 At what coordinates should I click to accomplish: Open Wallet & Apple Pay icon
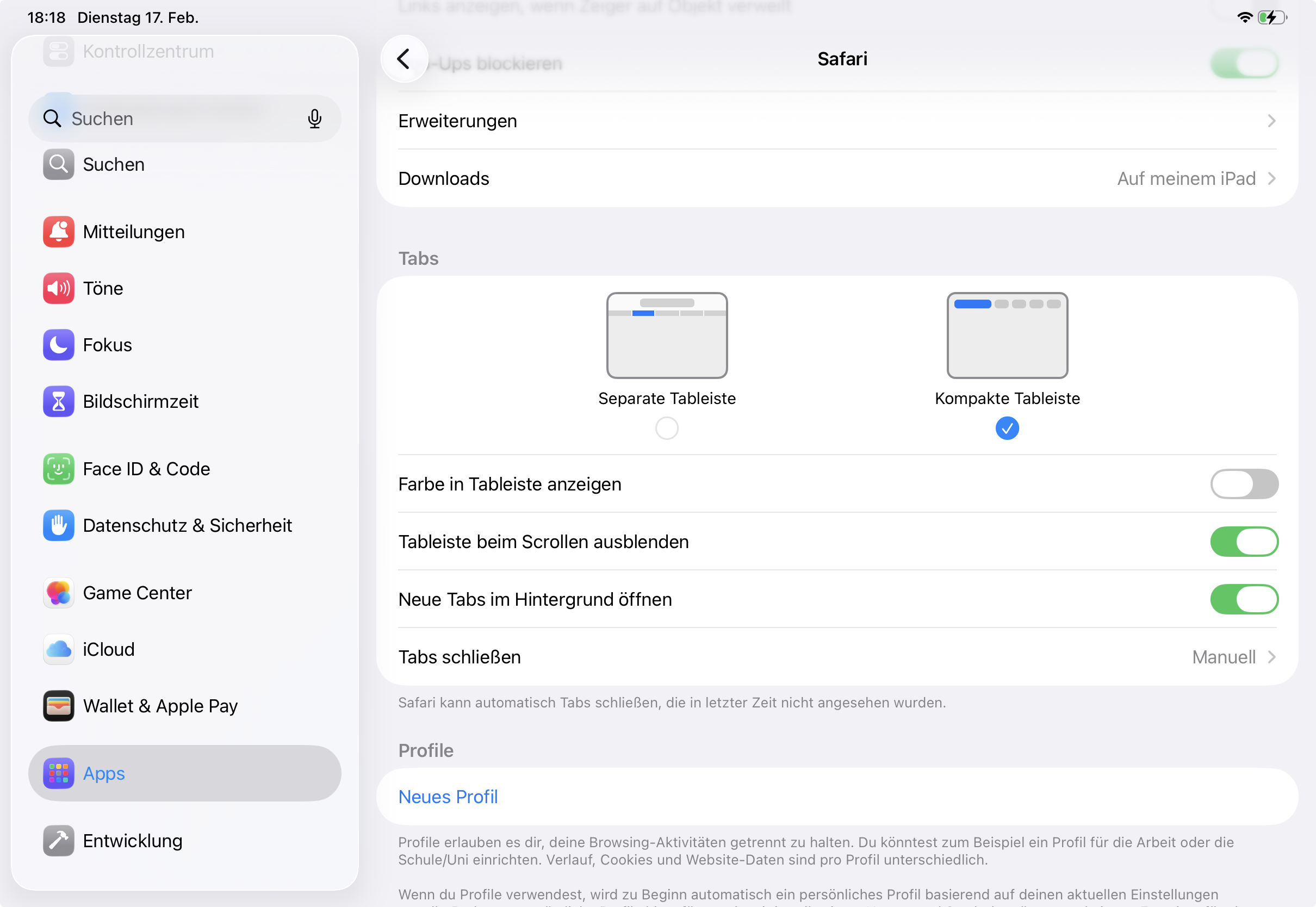coord(59,706)
